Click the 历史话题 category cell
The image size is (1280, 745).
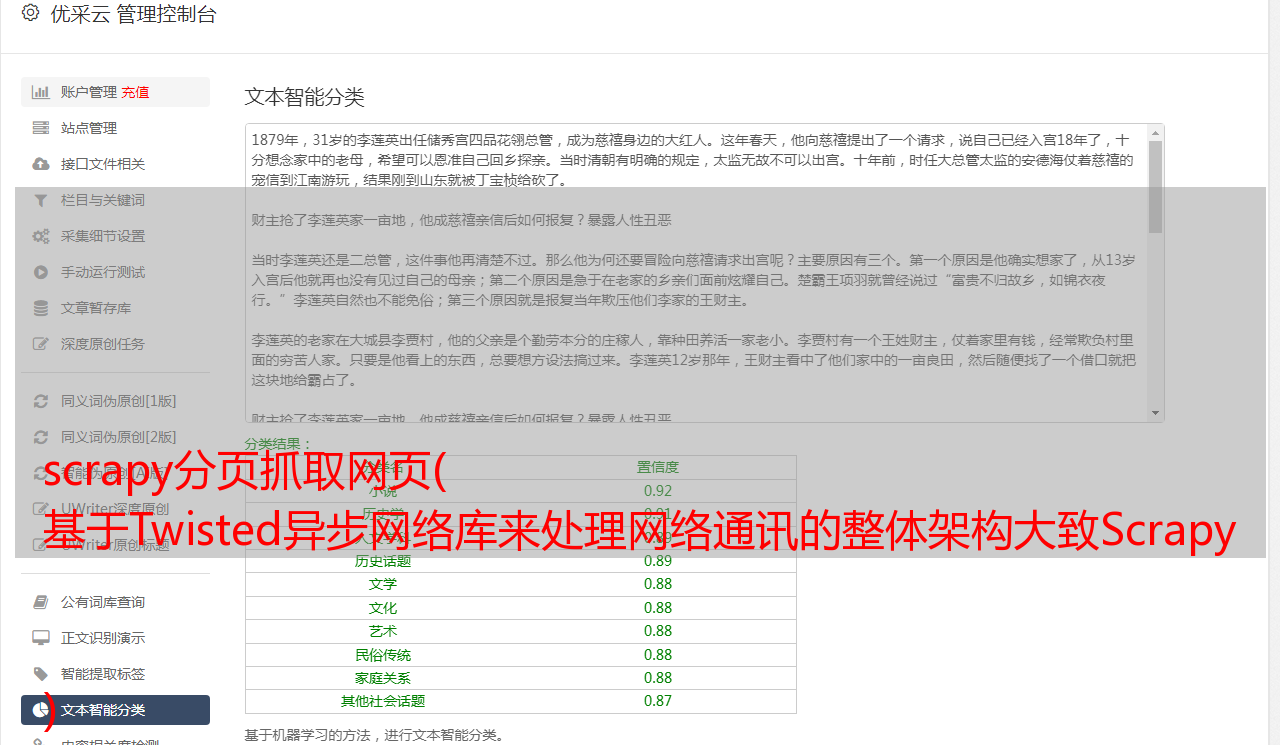(383, 561)
